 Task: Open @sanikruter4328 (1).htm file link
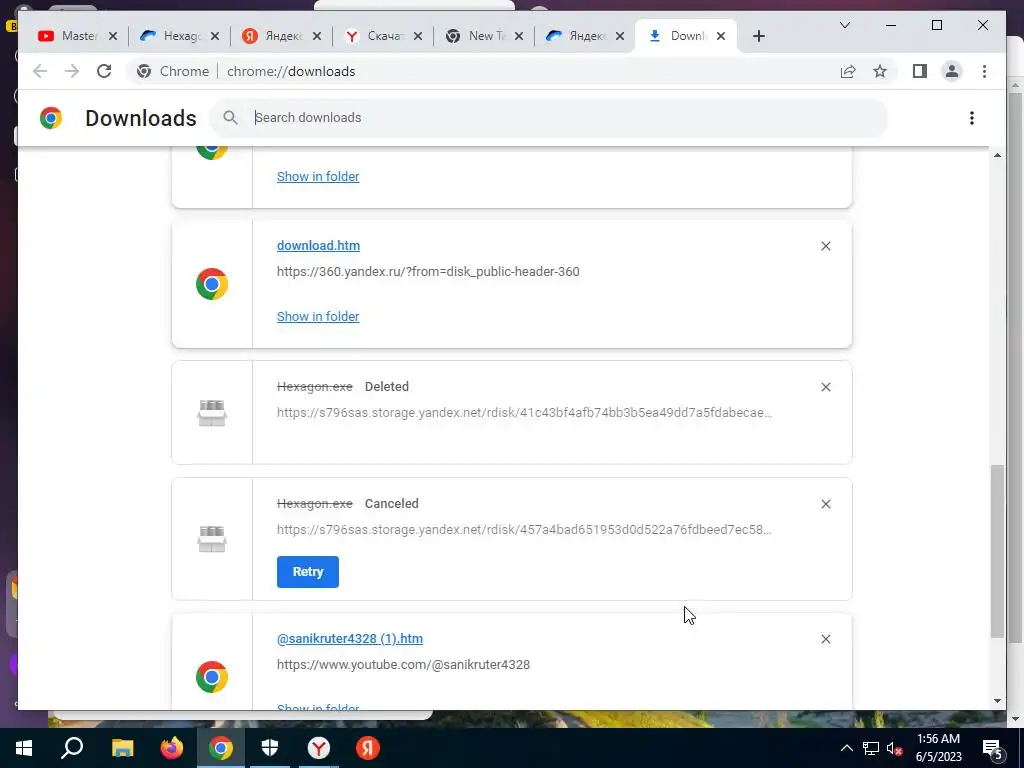[349, 639]
